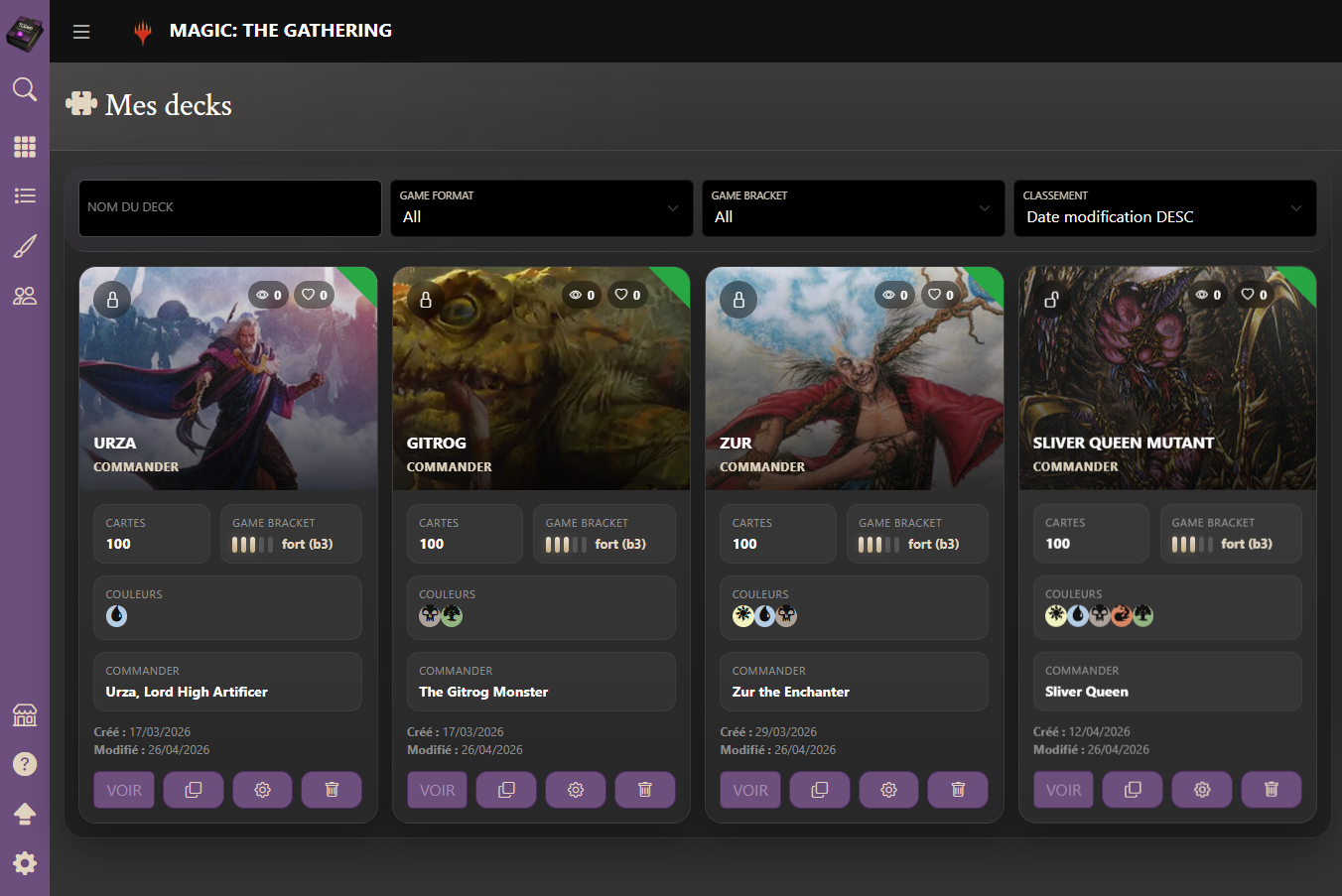The image size is (1342, 896).
Task: Open the Gitrog deck artwork thumbnail
Action: [541, 378]
